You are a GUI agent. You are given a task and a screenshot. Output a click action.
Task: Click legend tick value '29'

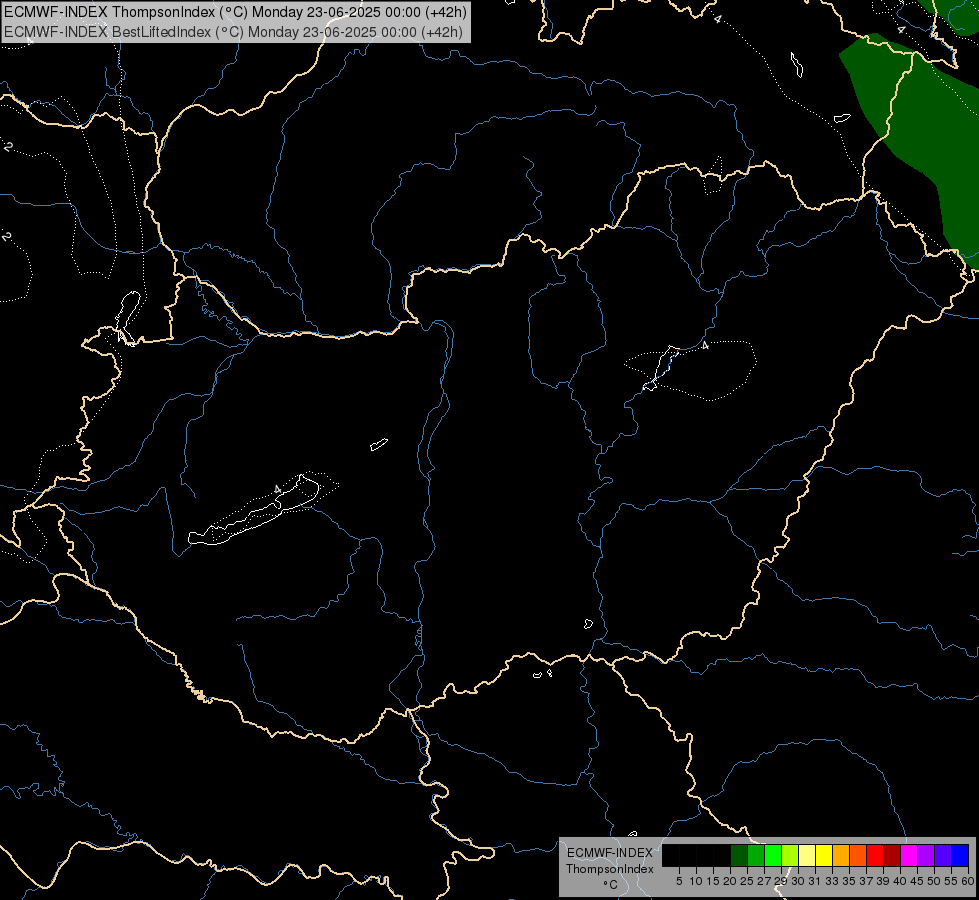tap(780, 881)
